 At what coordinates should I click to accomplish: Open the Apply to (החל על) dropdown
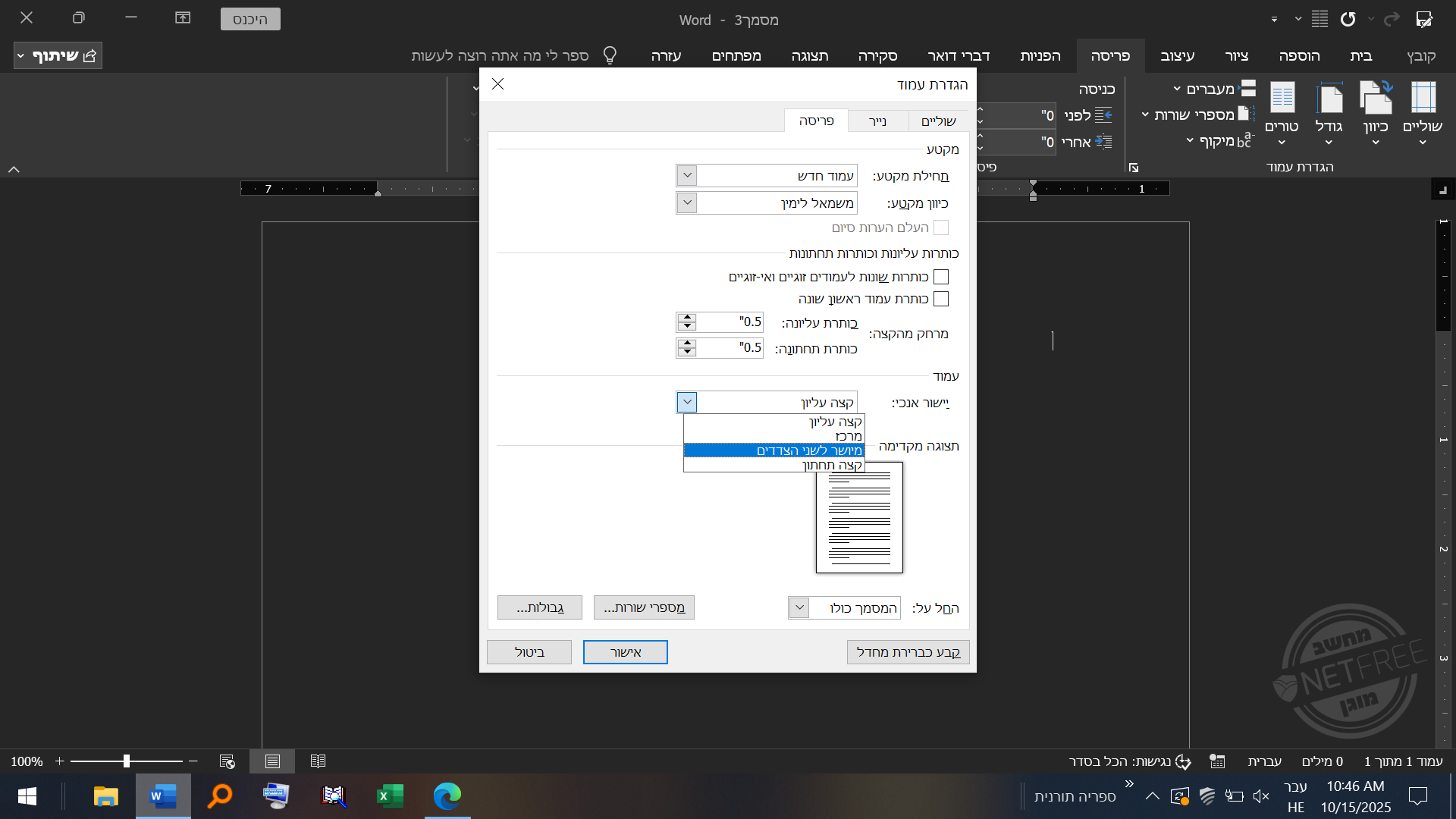pyautogui.click(x=799, y=607)
